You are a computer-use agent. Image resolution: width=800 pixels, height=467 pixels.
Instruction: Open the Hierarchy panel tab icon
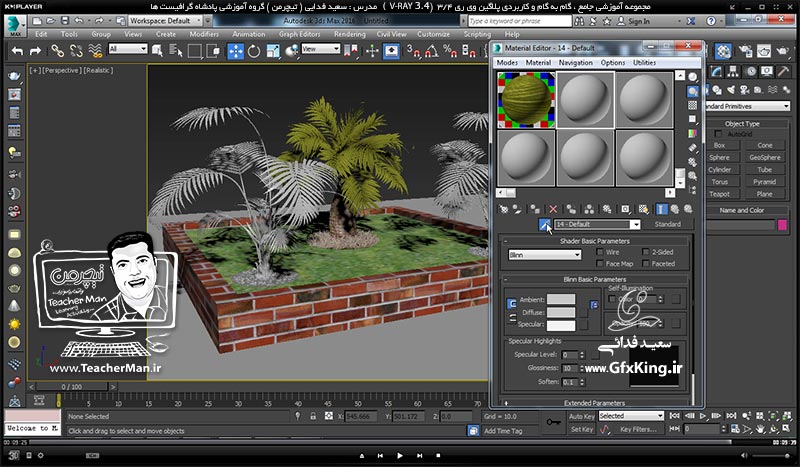coord(733,71)
